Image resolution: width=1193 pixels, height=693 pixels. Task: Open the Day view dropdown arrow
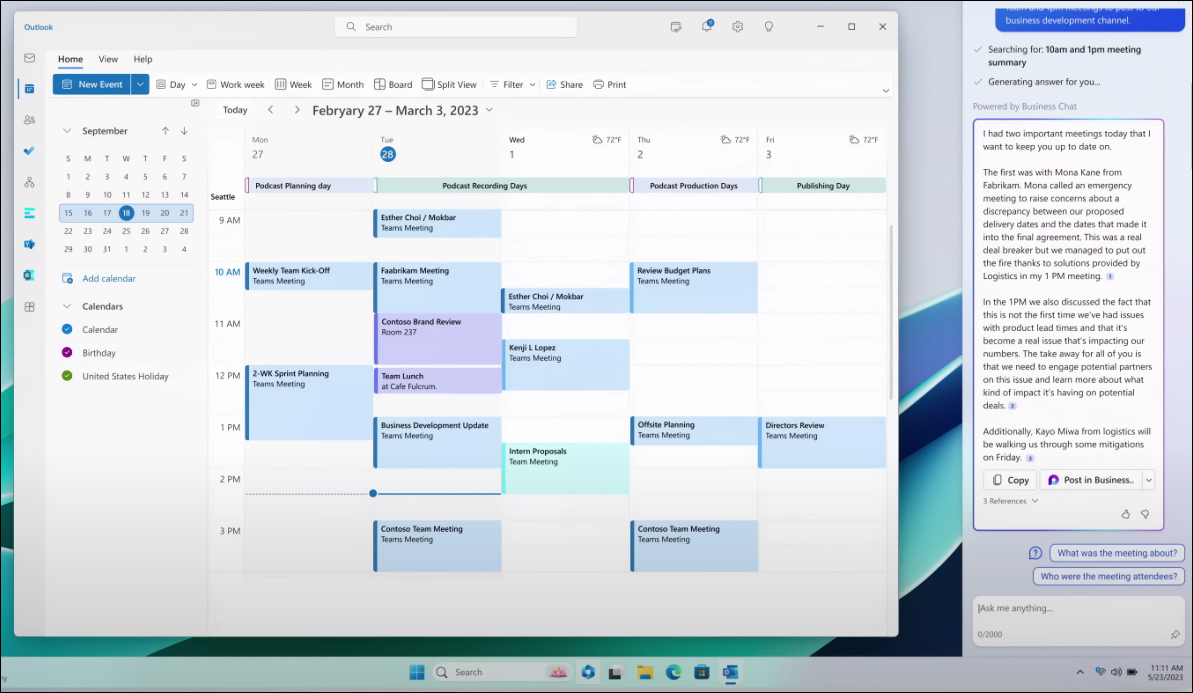194,84
